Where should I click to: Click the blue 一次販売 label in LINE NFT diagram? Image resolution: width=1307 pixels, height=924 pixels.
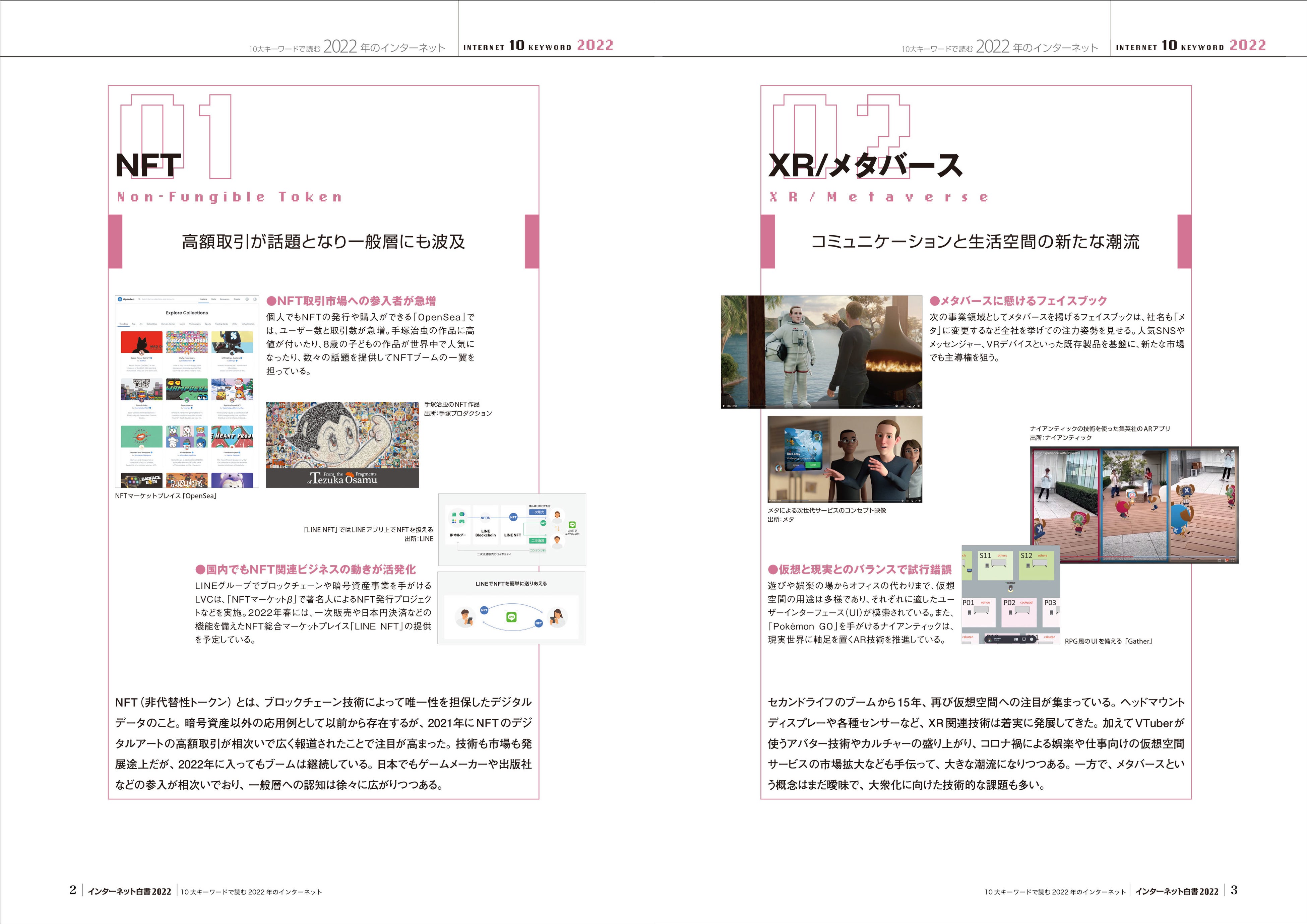538,512
